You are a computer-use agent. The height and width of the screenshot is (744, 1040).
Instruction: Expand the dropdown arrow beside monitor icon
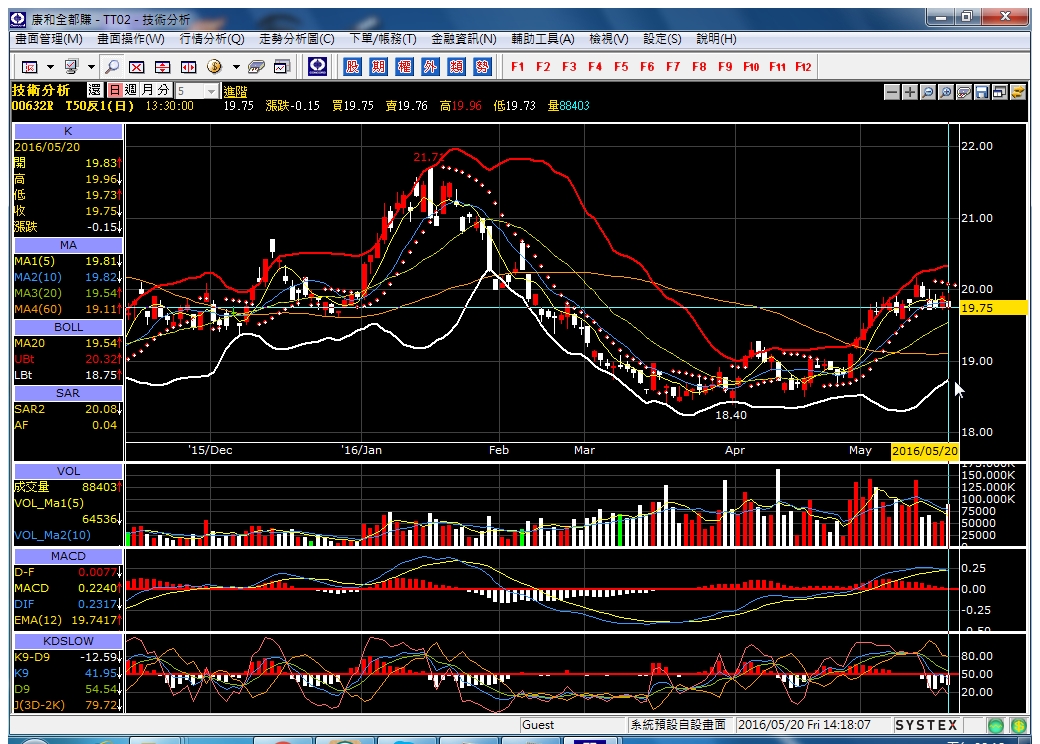[x=92, y=67]
